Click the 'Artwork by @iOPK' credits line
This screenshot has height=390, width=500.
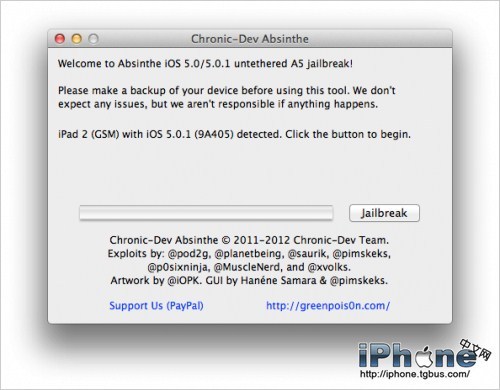click(x=249, y=280)
